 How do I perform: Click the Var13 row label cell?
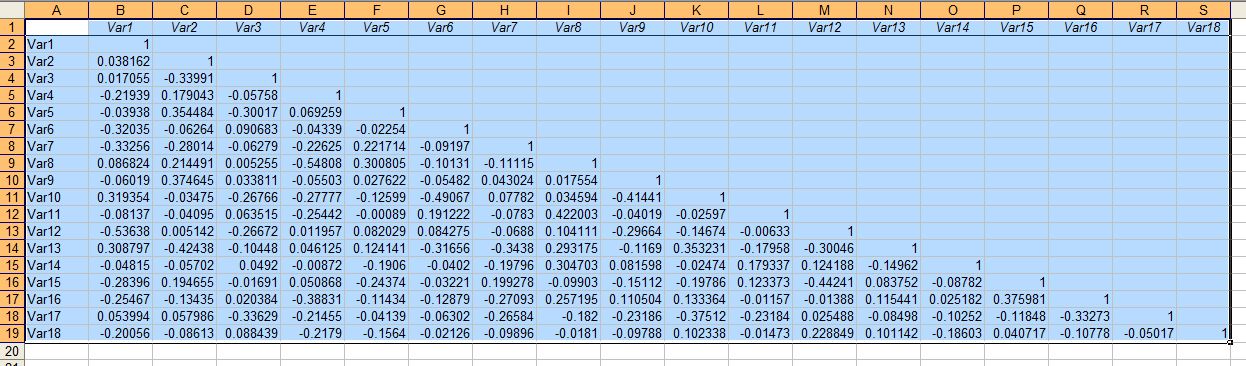[x=57, y=248]
